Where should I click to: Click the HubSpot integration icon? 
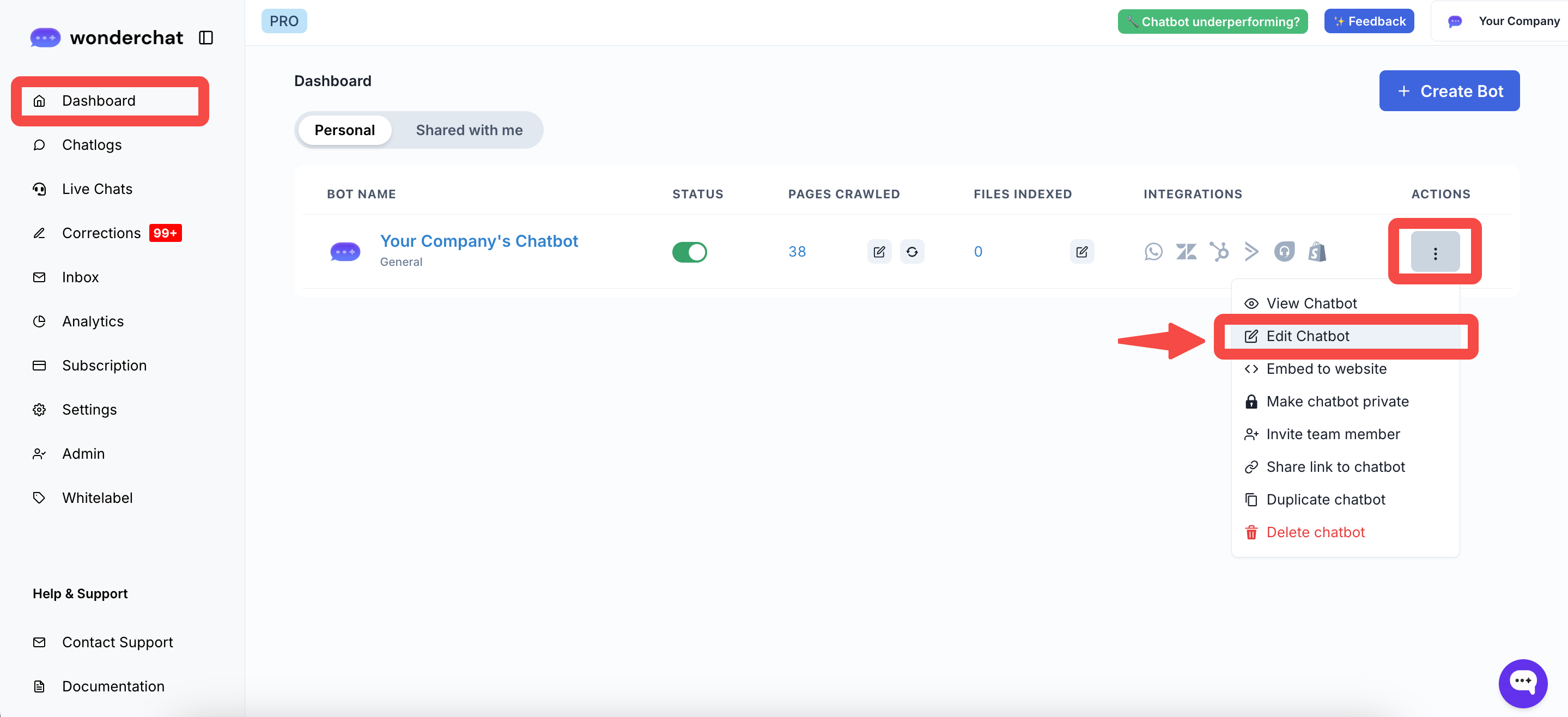pos(1219,251)
